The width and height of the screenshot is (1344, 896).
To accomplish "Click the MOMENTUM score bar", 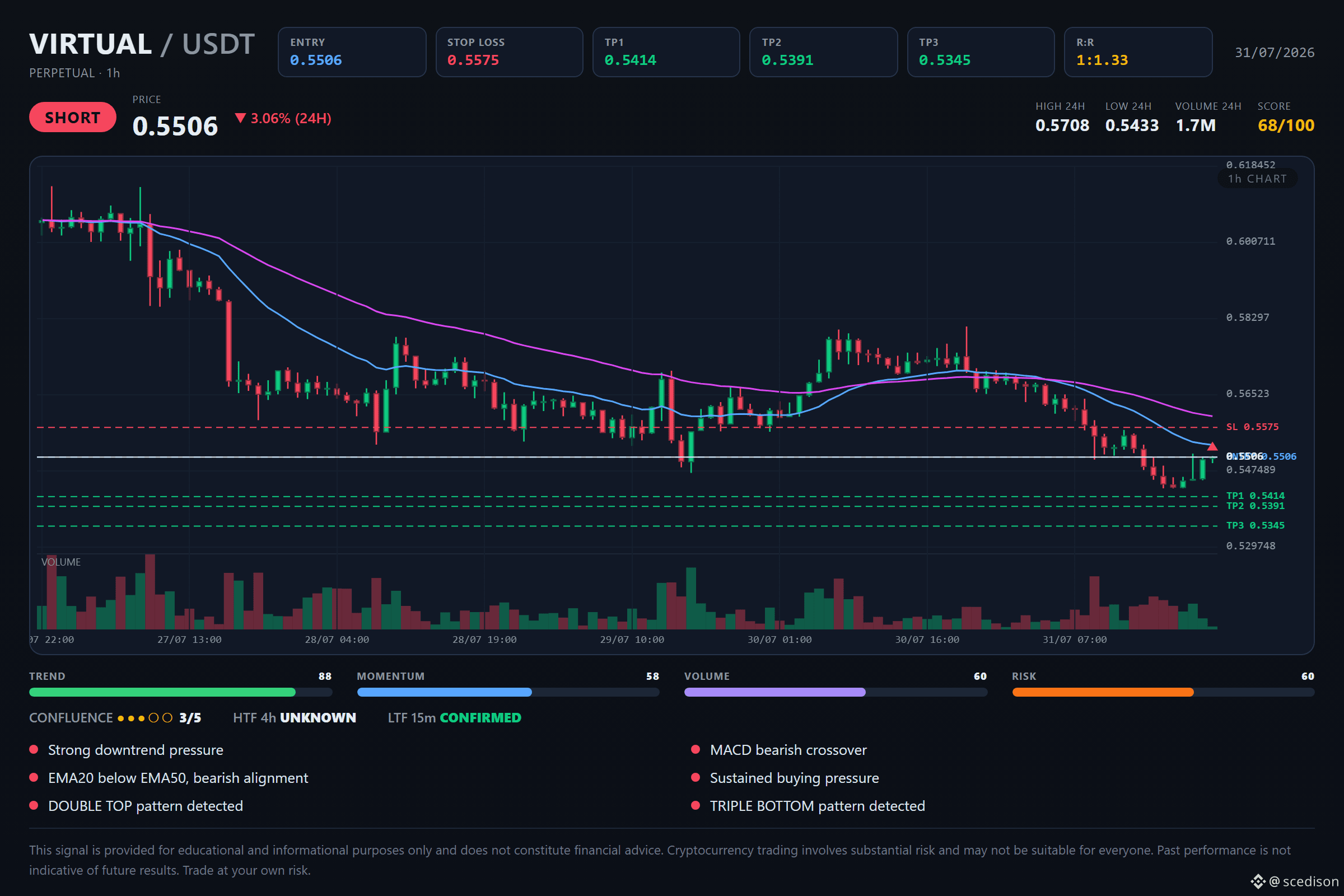I will coord(508,693).
